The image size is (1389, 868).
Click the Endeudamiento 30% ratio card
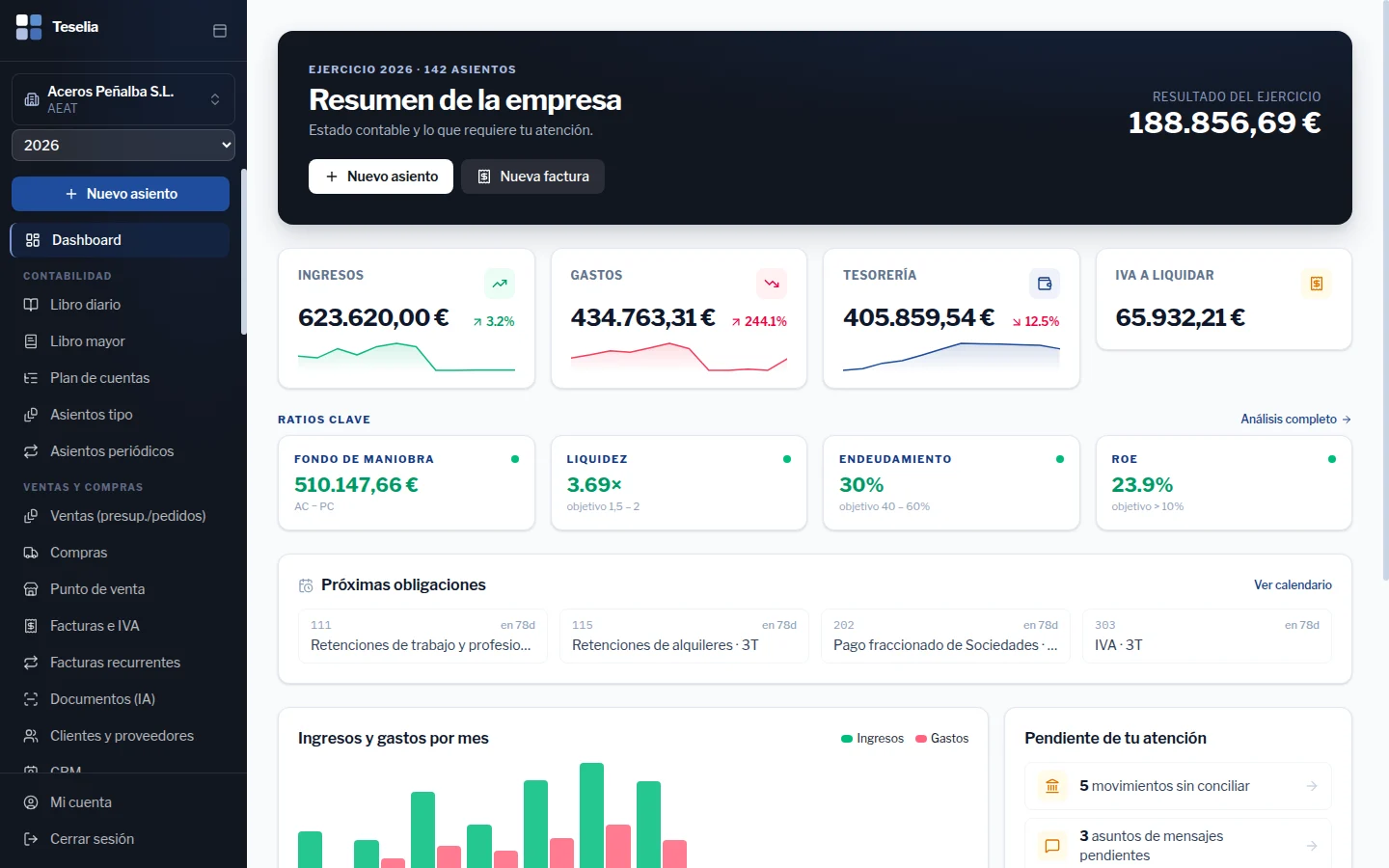click(951, 483)
